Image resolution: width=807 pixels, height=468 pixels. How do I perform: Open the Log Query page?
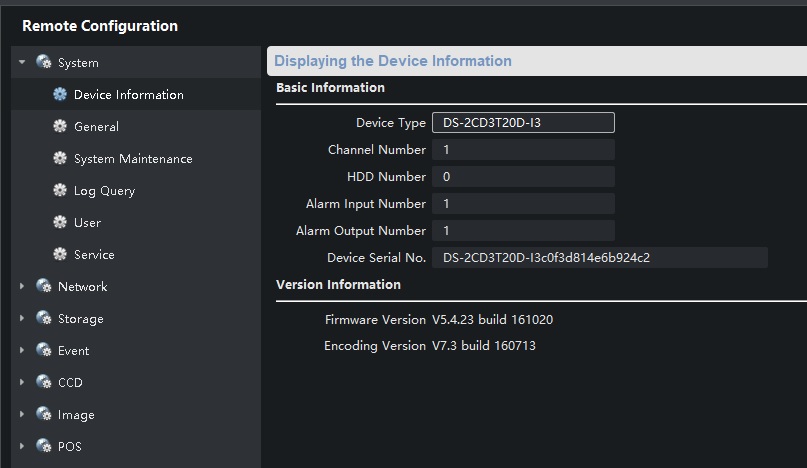pos(104,191)
